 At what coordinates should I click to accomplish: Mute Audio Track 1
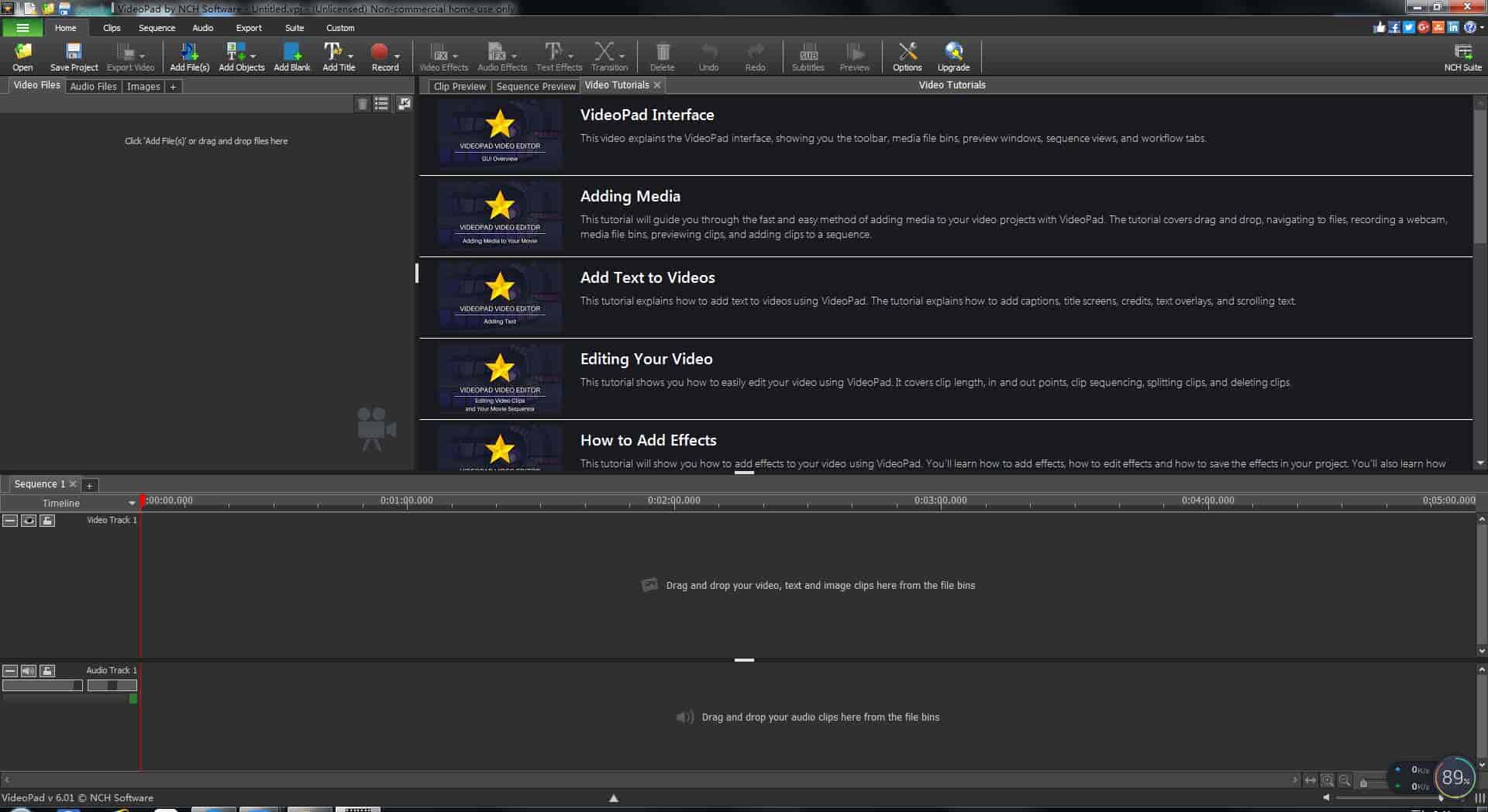pyautogui.click(x=29, y=672)
